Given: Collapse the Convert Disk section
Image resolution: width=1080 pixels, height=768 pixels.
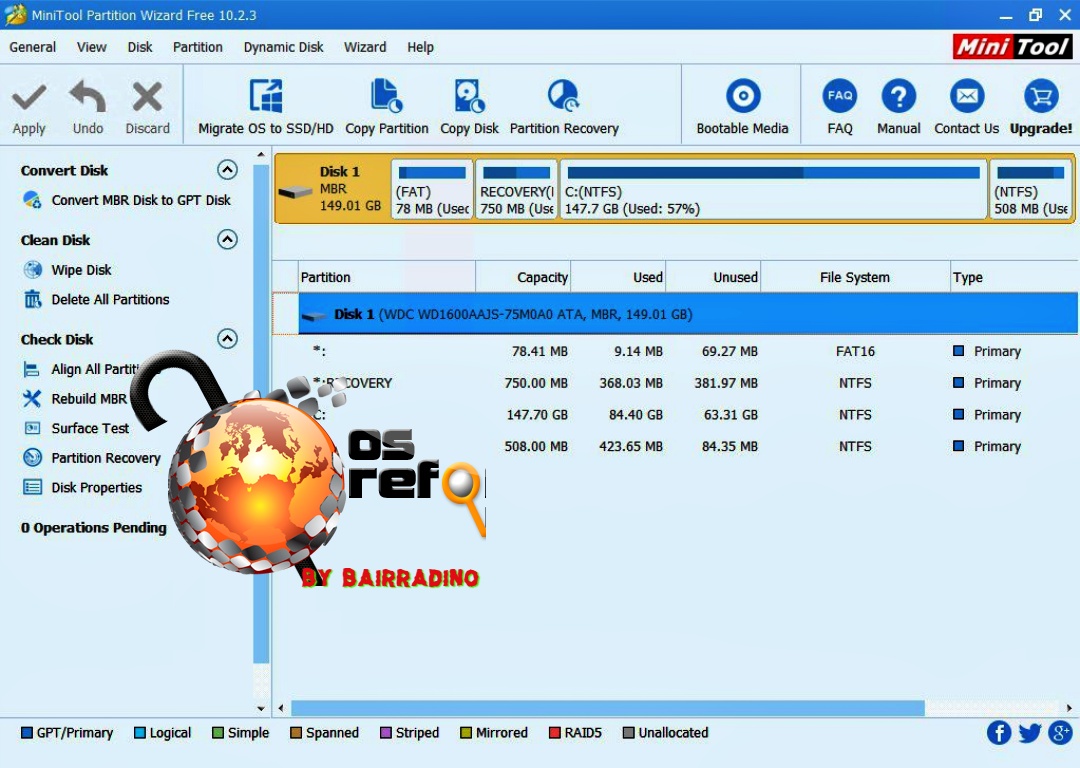Looking at the screenshot, I should coord(227,169).
